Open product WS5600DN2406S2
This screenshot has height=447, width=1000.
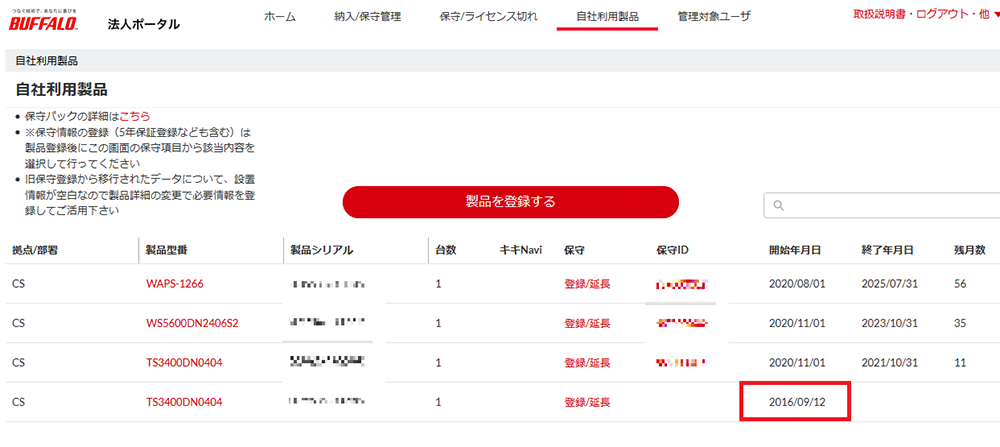[192, 323]
